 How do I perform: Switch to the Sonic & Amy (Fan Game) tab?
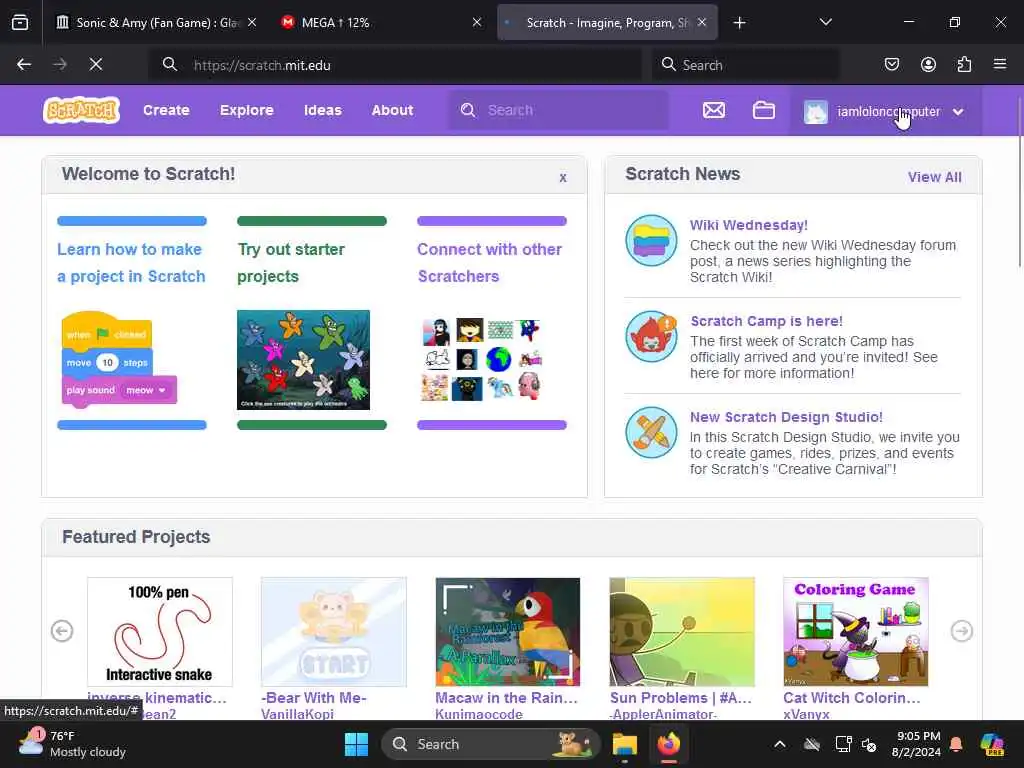157,23
